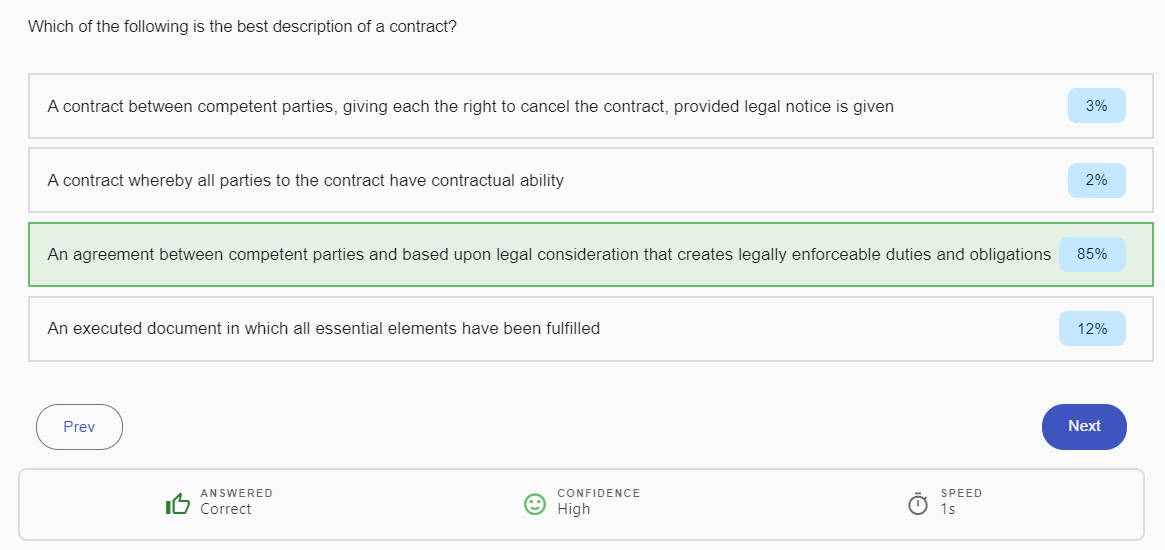
Task: Click the stopwatch Speed icon
Action: tap(918, 504)
